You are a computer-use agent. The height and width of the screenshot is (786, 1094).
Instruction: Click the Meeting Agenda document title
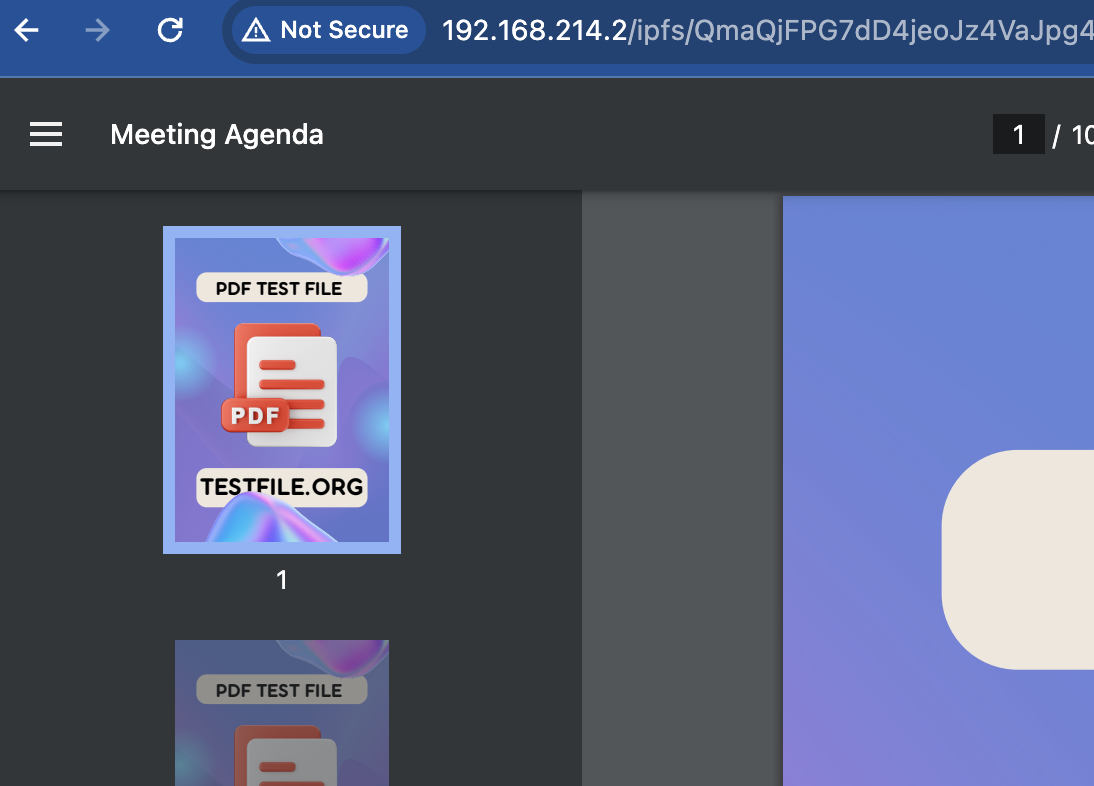[217, 135]
